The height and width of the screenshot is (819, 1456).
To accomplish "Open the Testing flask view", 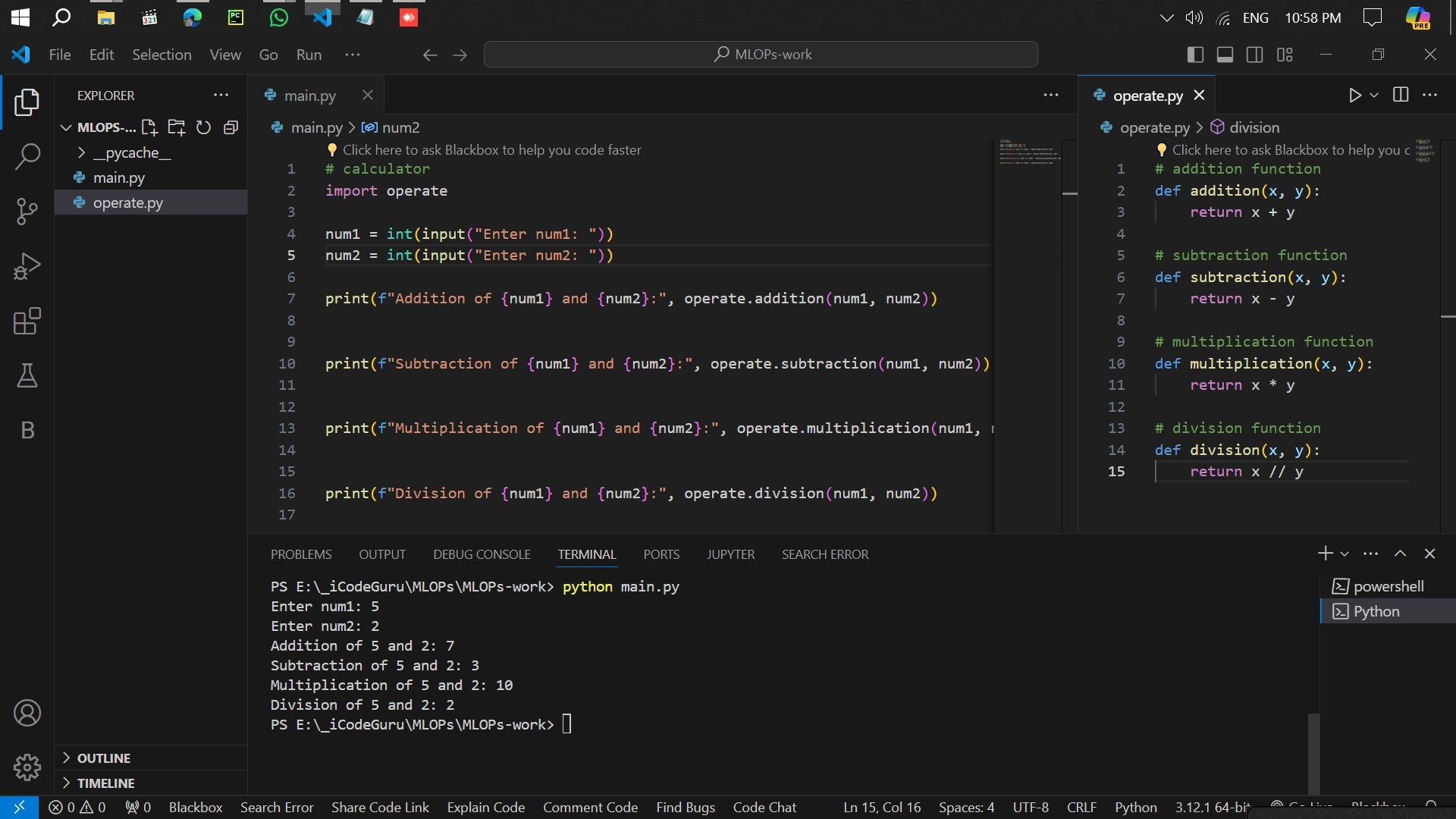I will (x=27, y=375).
